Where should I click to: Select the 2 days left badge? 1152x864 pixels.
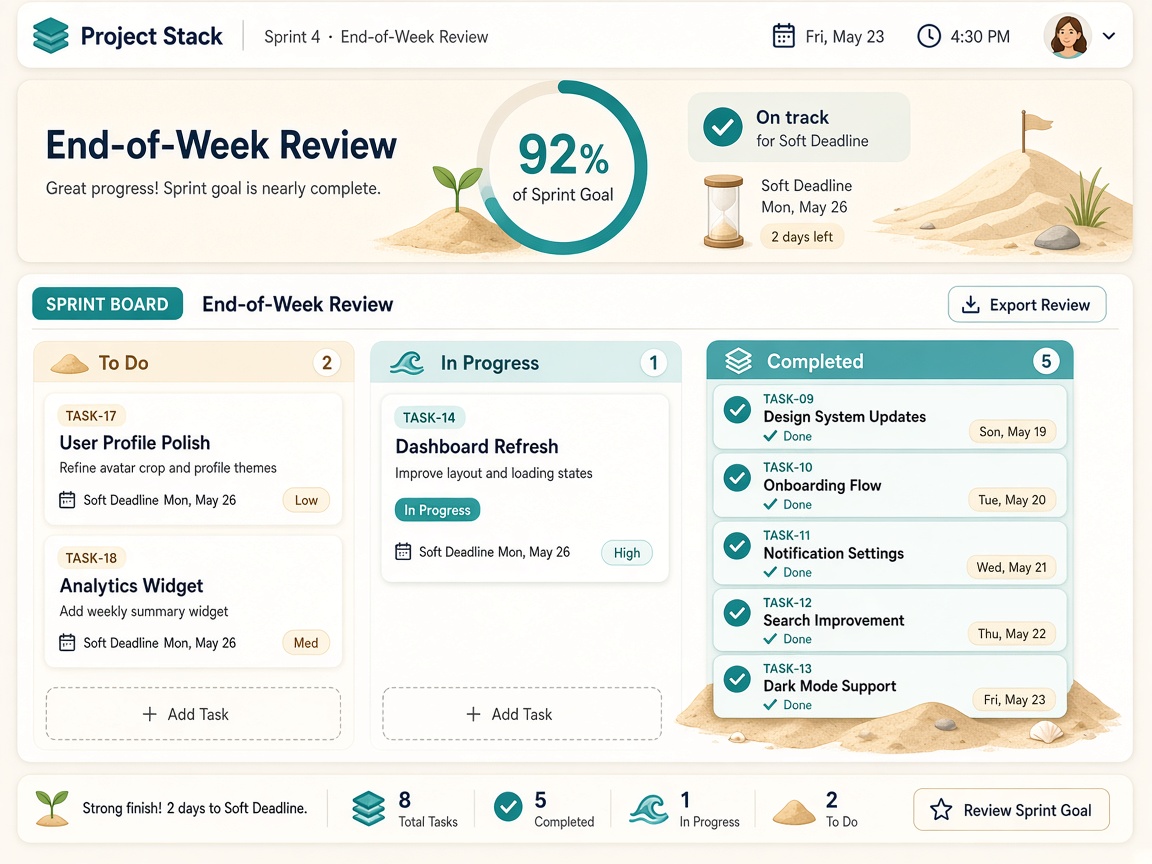pyautogui.click(x=802, y=237)
